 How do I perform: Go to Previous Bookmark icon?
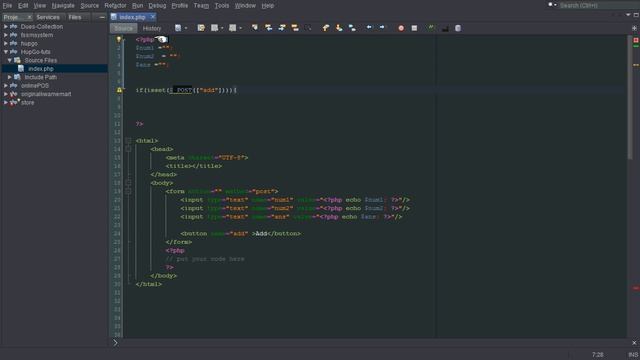326,28
